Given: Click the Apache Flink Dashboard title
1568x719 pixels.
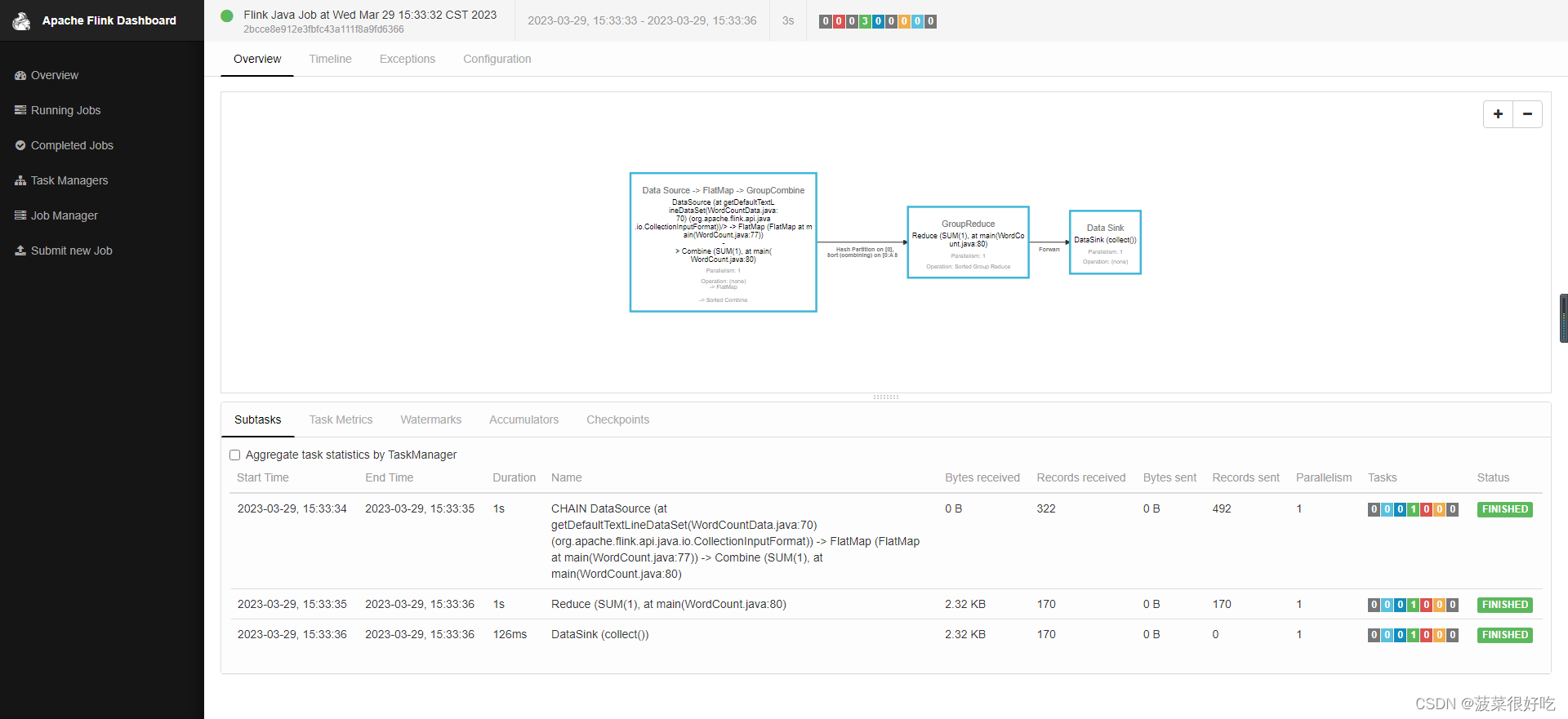Looking at the screenshot, I should coord(109,20).
